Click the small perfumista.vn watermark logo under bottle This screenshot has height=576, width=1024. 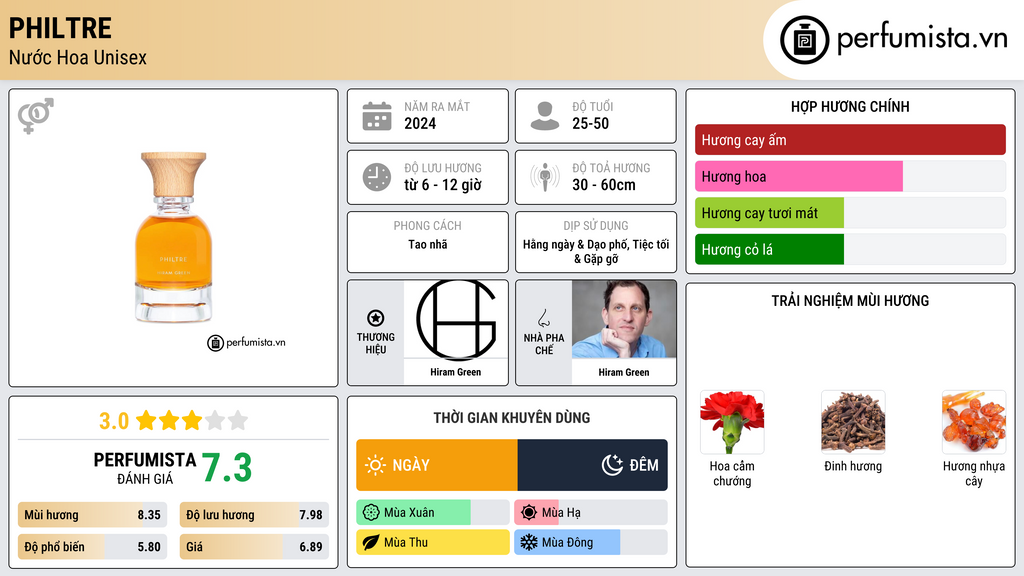(246, 342)
